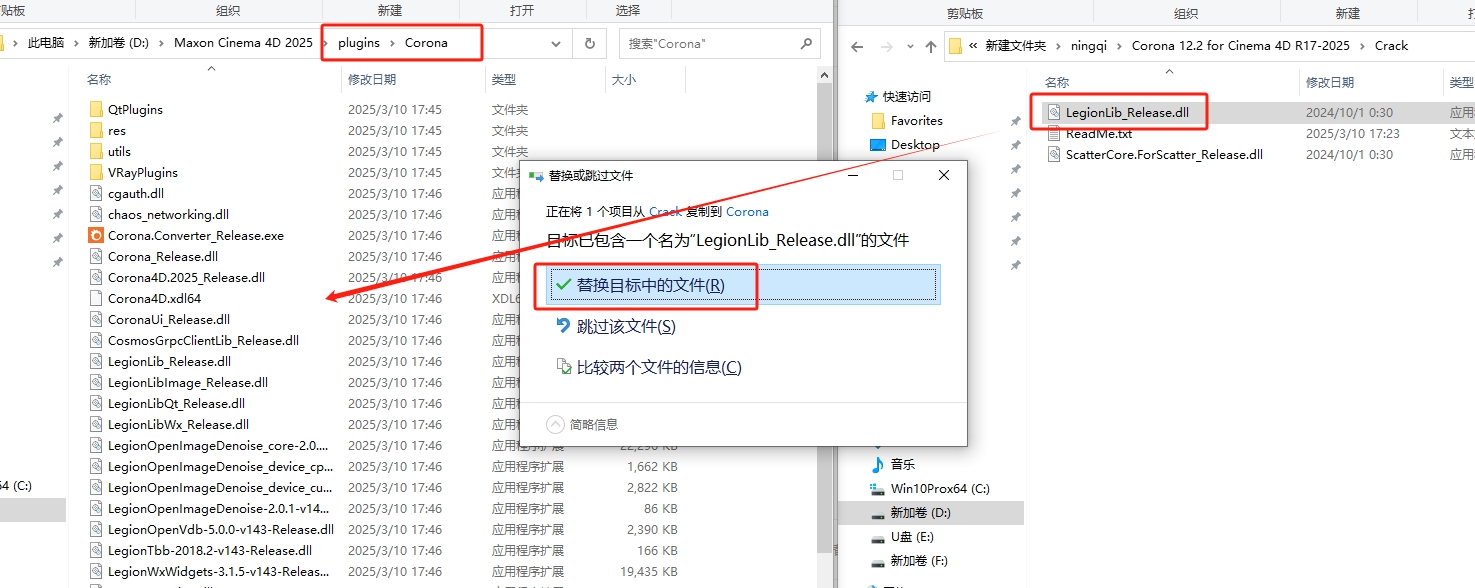The width and height of the screenshot is (1475, 588).
Task: Select ReadMe.txt file icon
Action: (1053, 133)
